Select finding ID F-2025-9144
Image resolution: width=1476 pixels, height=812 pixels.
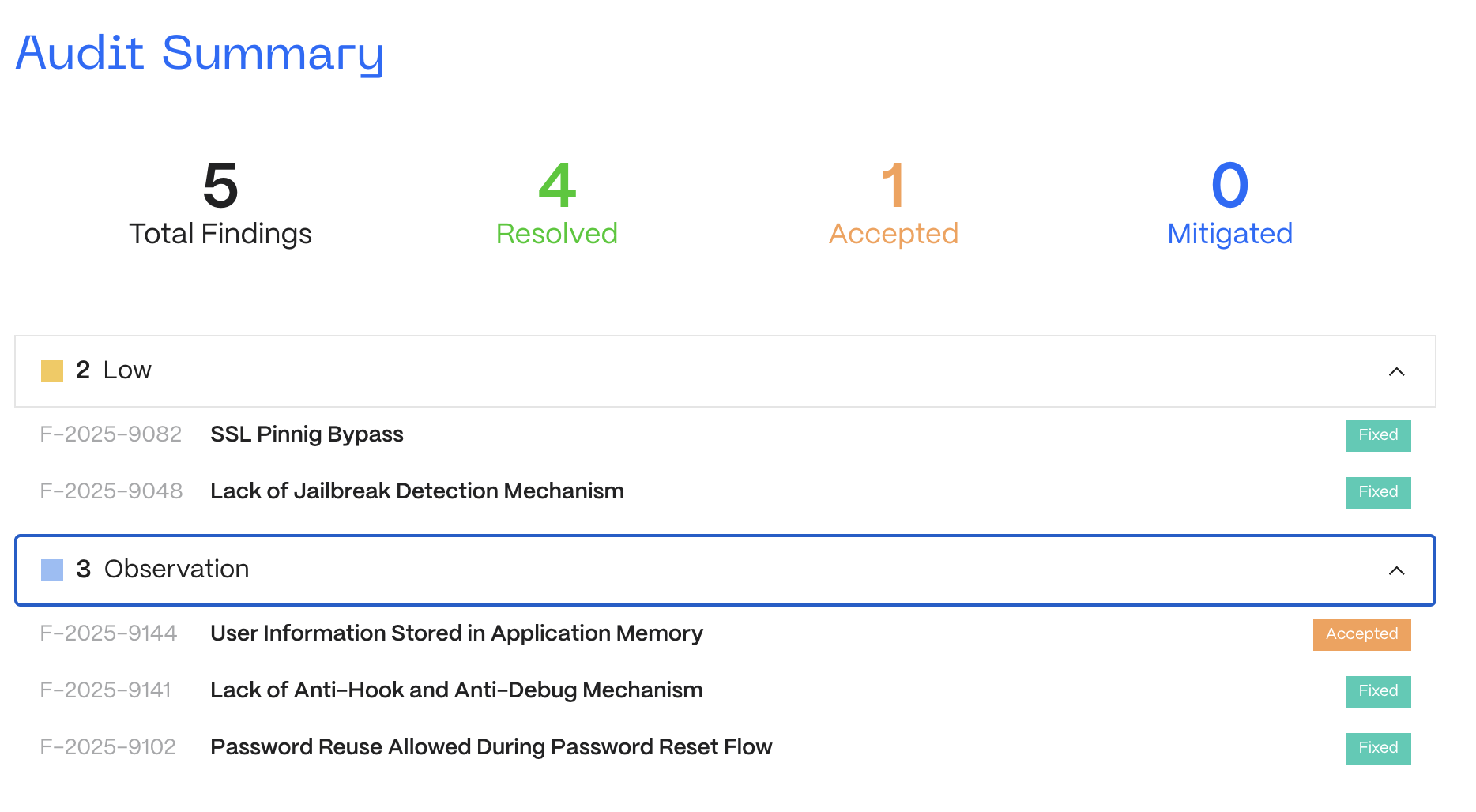[108, 633]
